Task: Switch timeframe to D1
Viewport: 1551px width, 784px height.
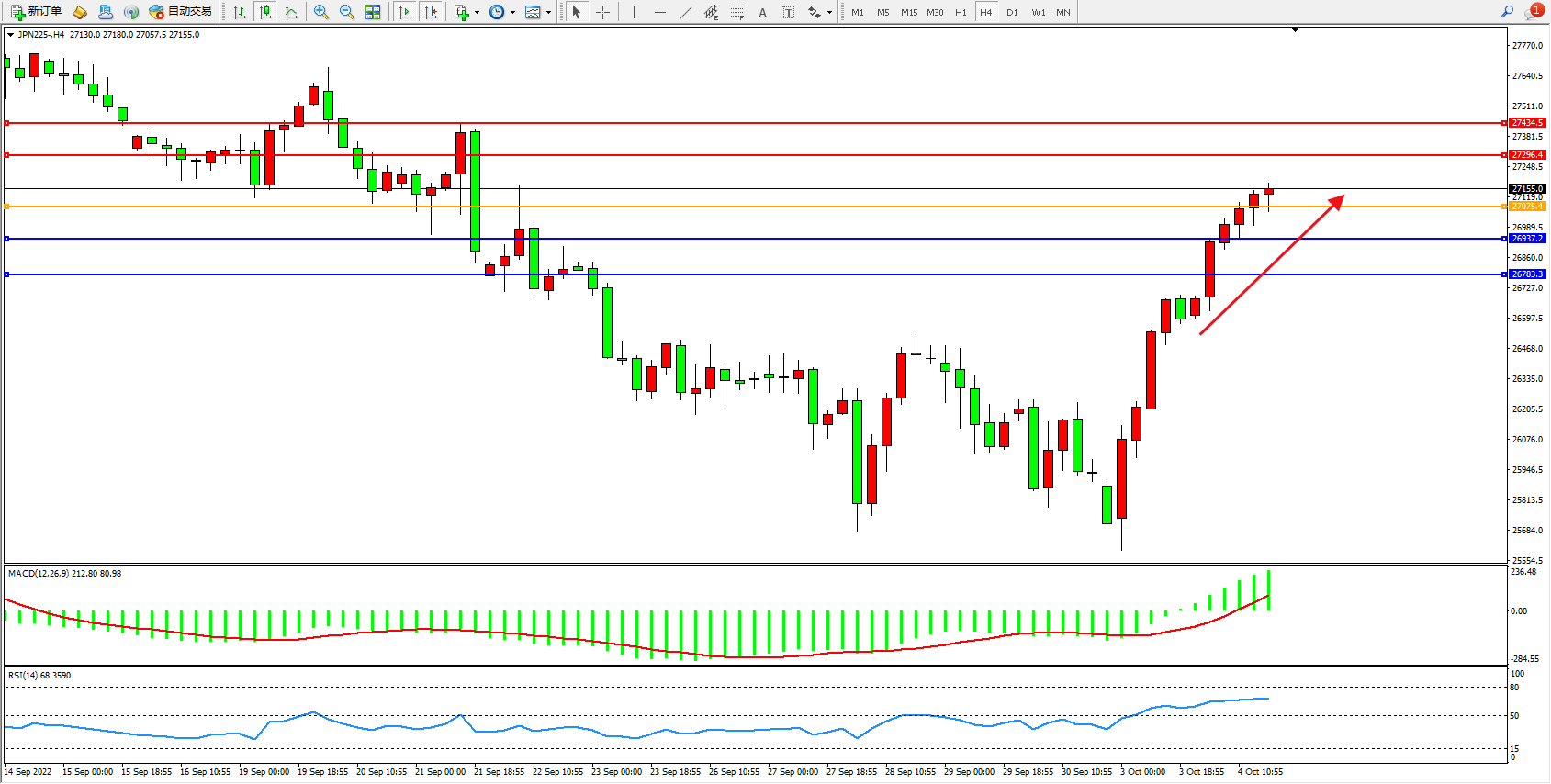Action: pos(1012,12)
